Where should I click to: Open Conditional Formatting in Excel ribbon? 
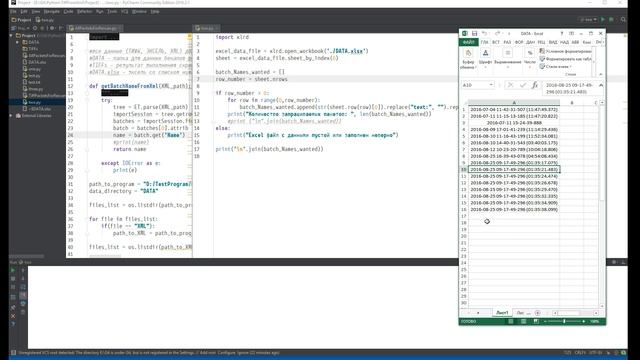tap(565, 51)
